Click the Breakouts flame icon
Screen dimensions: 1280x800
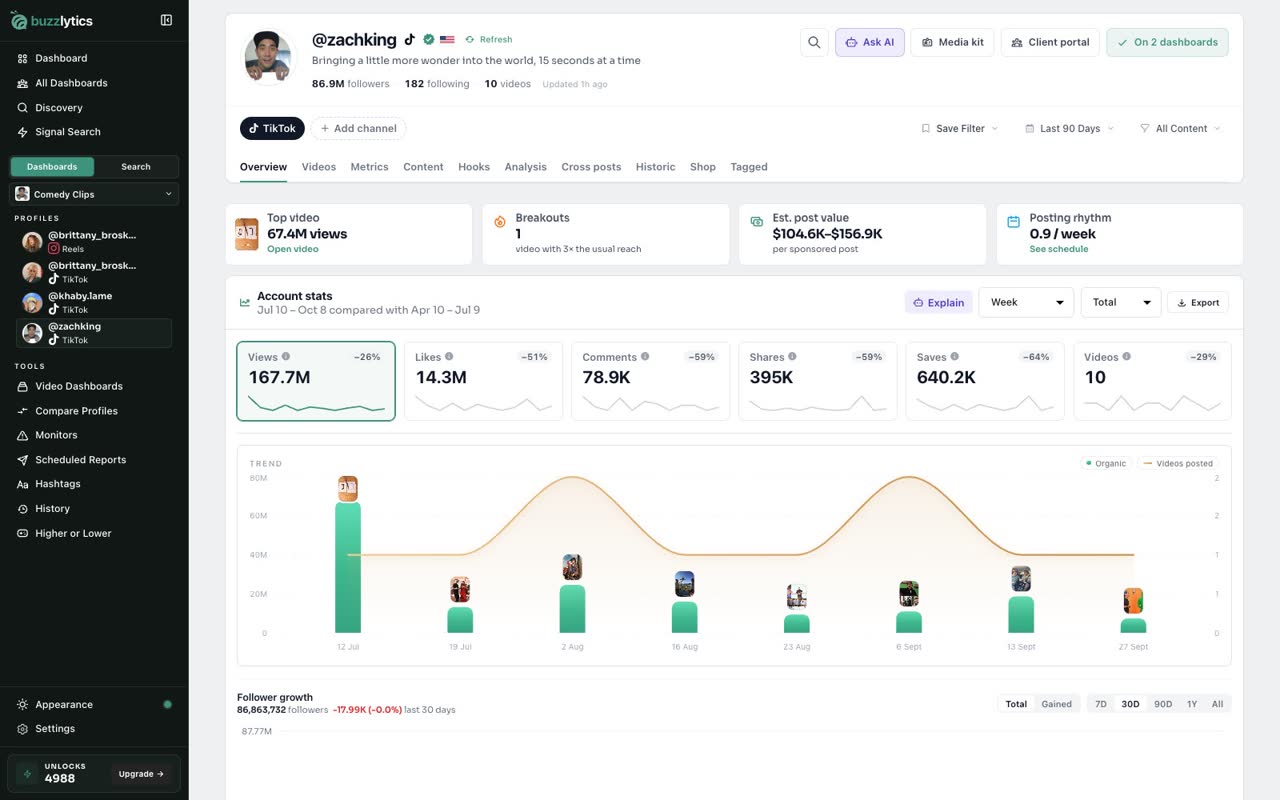coord(500,221)
